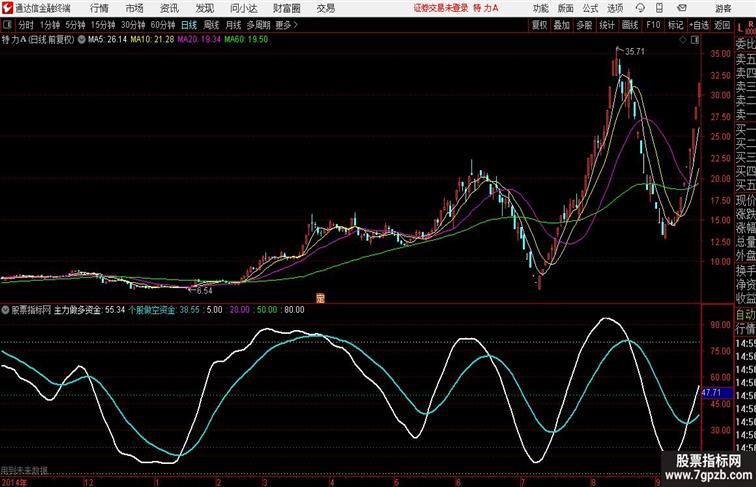Expand 更多 period options
This screenshot has width=756, height=487.
tap(286, 25)
